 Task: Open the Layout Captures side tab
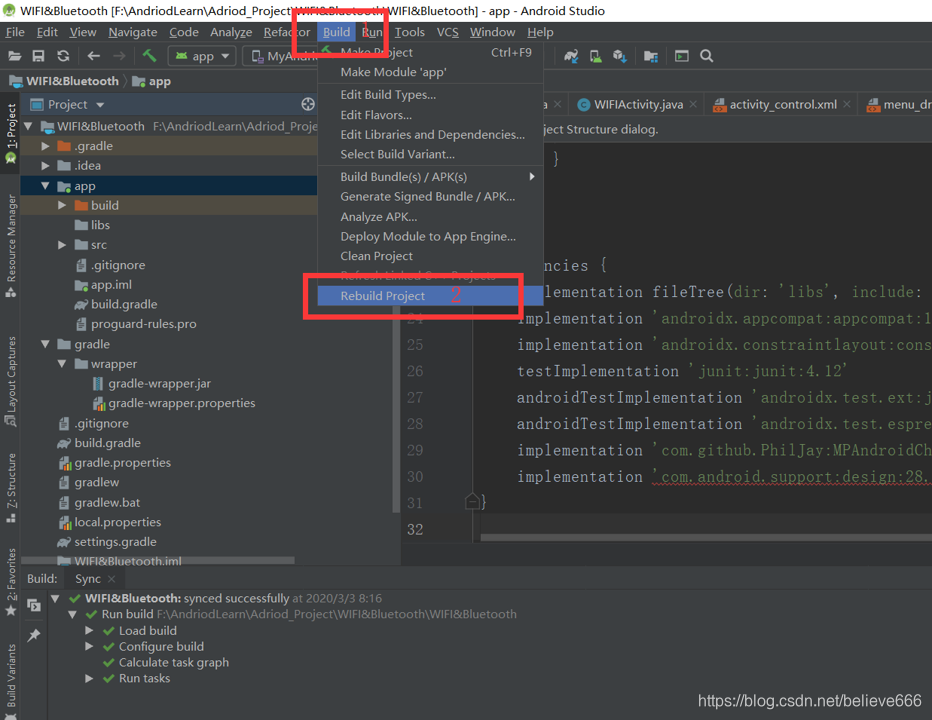[x=11, y=381]
